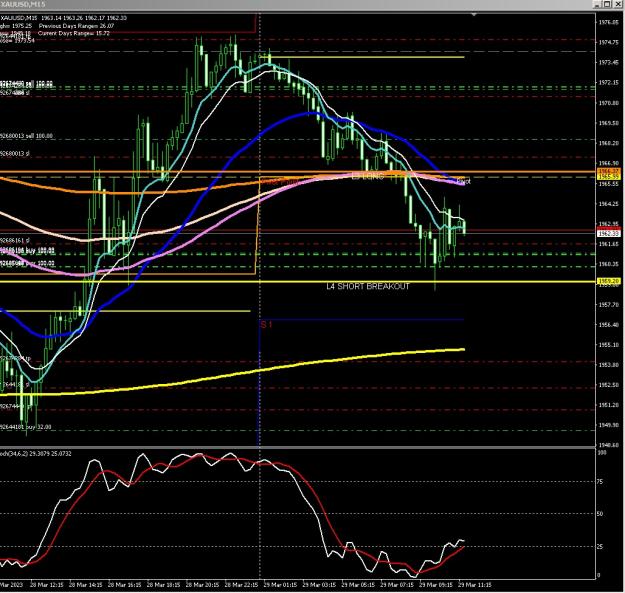Image resolution: width=625 pixels, height=593 pixels.
Task: Select the red 'S1' support label
Action: (266, 325)
